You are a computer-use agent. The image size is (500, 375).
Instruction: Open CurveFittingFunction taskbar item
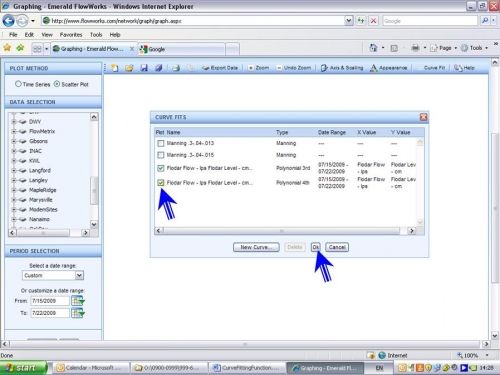tap(247, 368)
